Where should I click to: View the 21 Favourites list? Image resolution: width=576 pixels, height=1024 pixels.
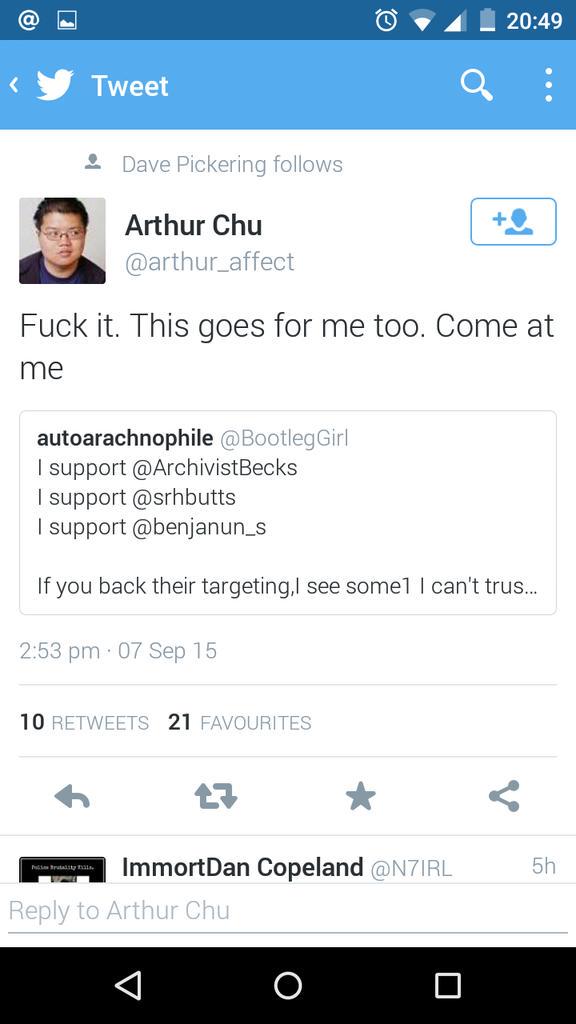pyautogui.click(x=240, y=722)
